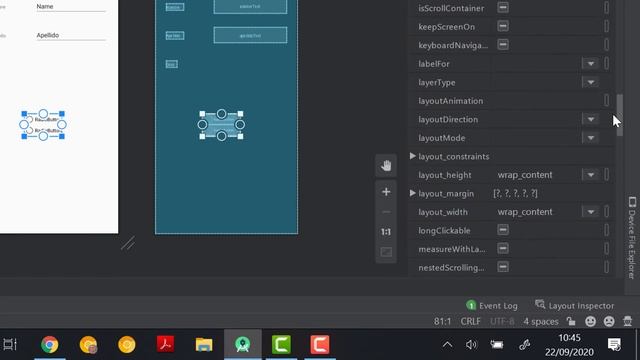Screen dimensions: 640x360
Task: Click the battery tray icon
Action: point(497,345)
